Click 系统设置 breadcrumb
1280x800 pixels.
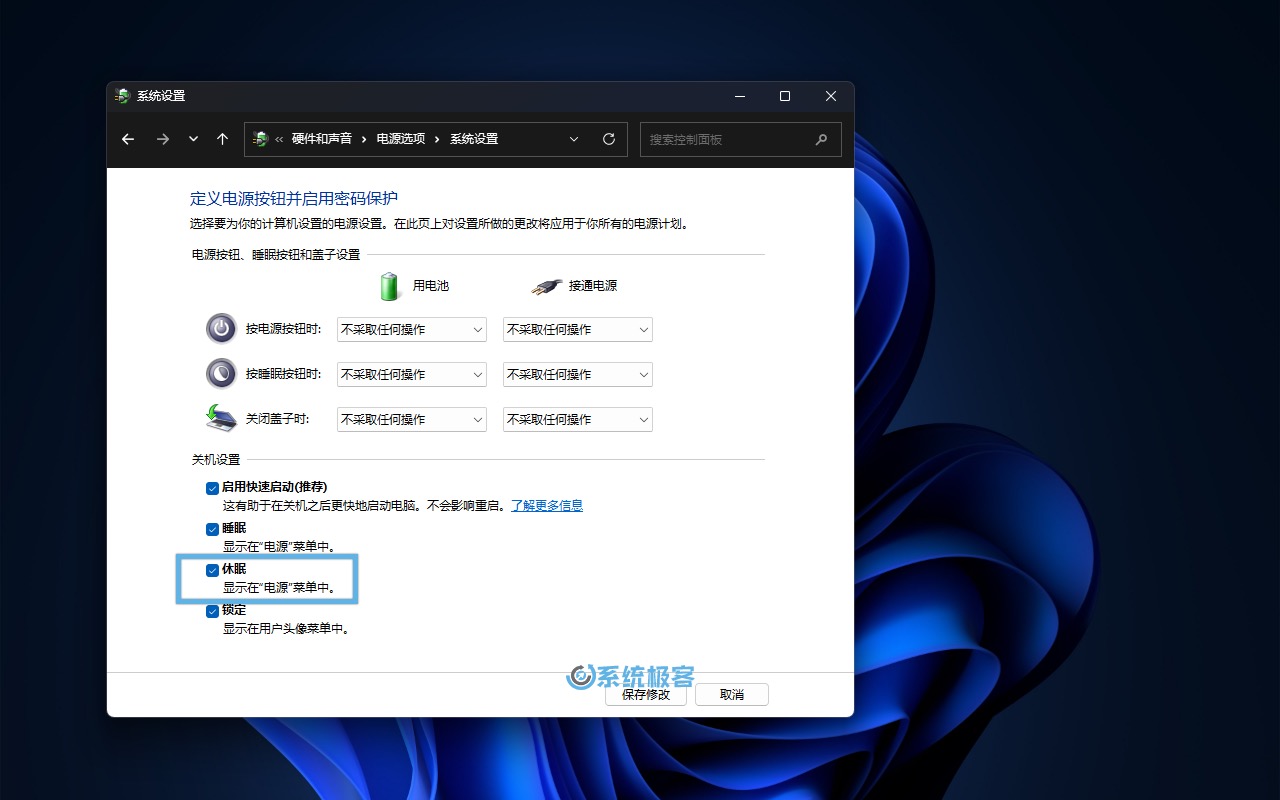point(474,139)
